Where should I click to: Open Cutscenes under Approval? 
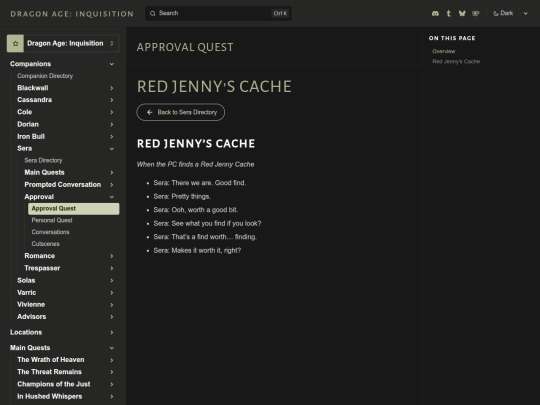point(45,244)
